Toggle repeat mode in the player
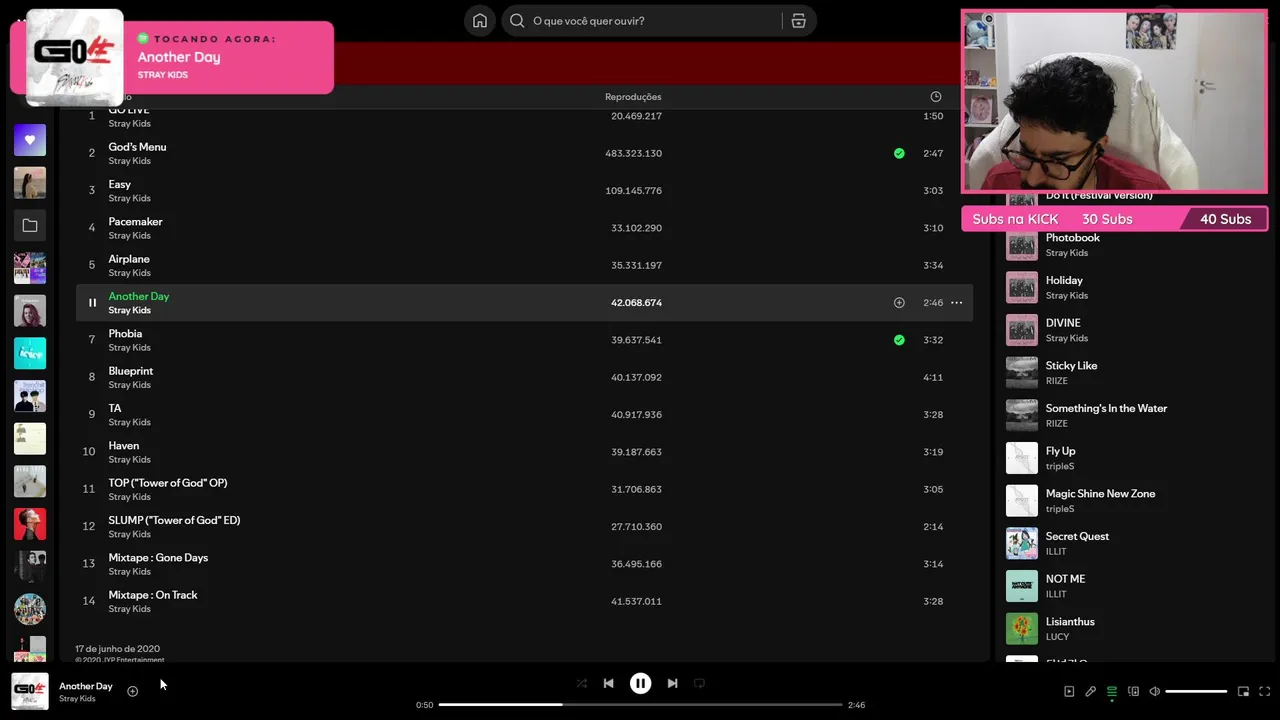This screenshot has width=1280, height=720. [699, 683]
